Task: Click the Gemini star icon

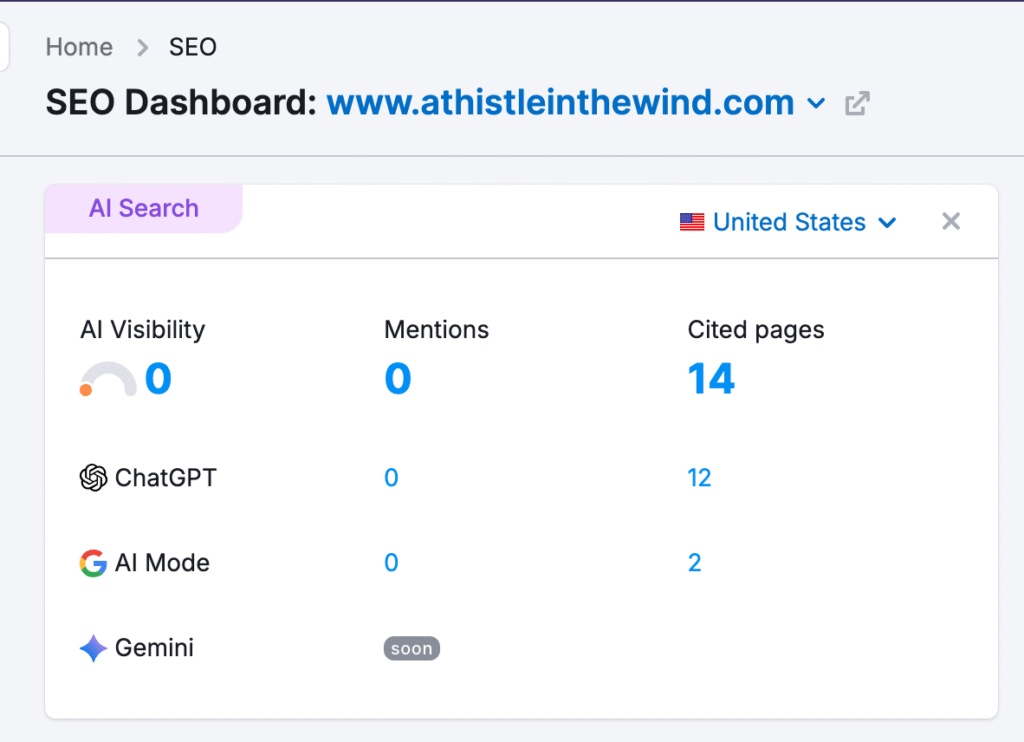Action: pos(92,648)
